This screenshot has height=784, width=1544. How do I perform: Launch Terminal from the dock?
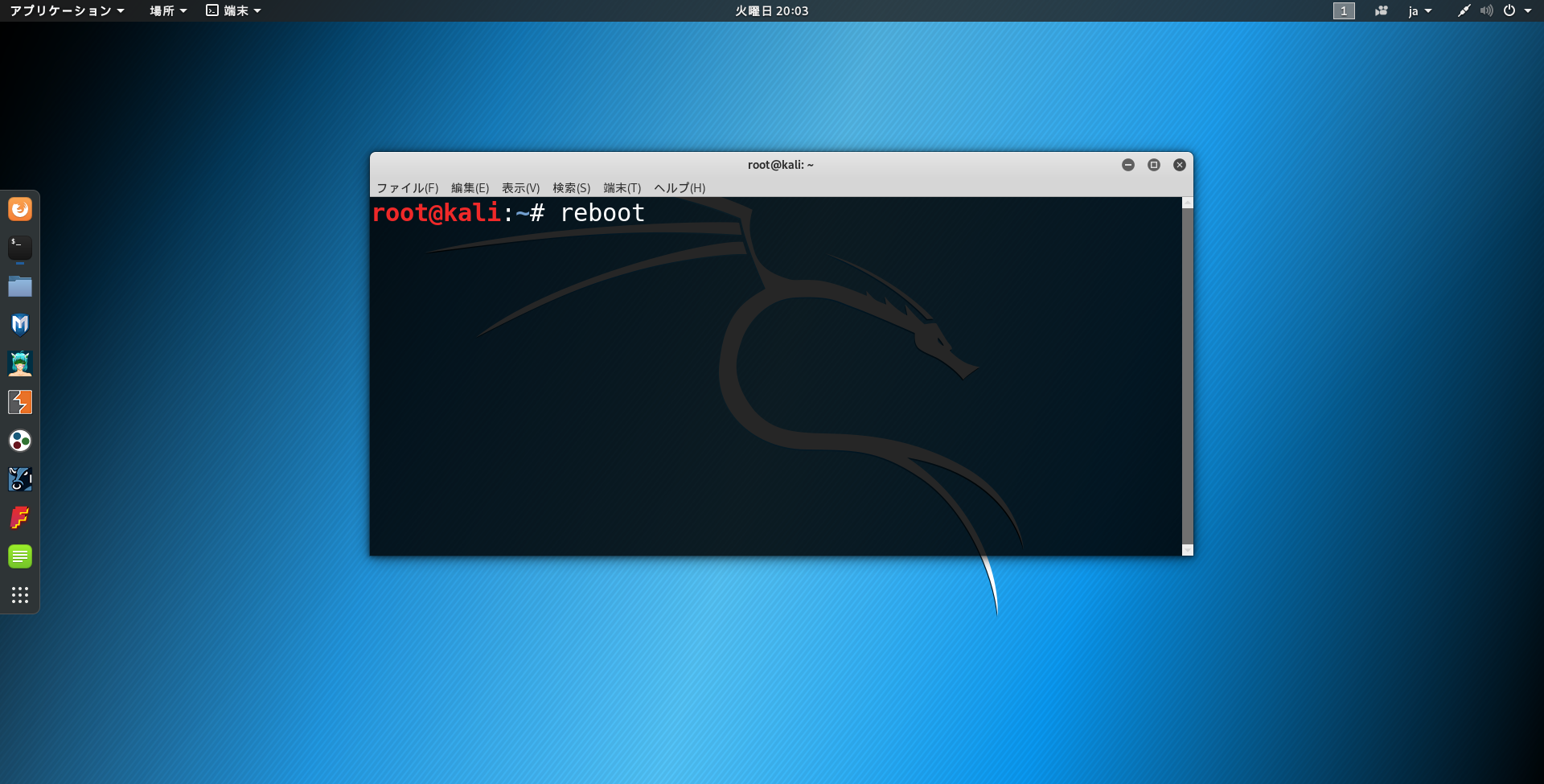click(x=20, y=248)
